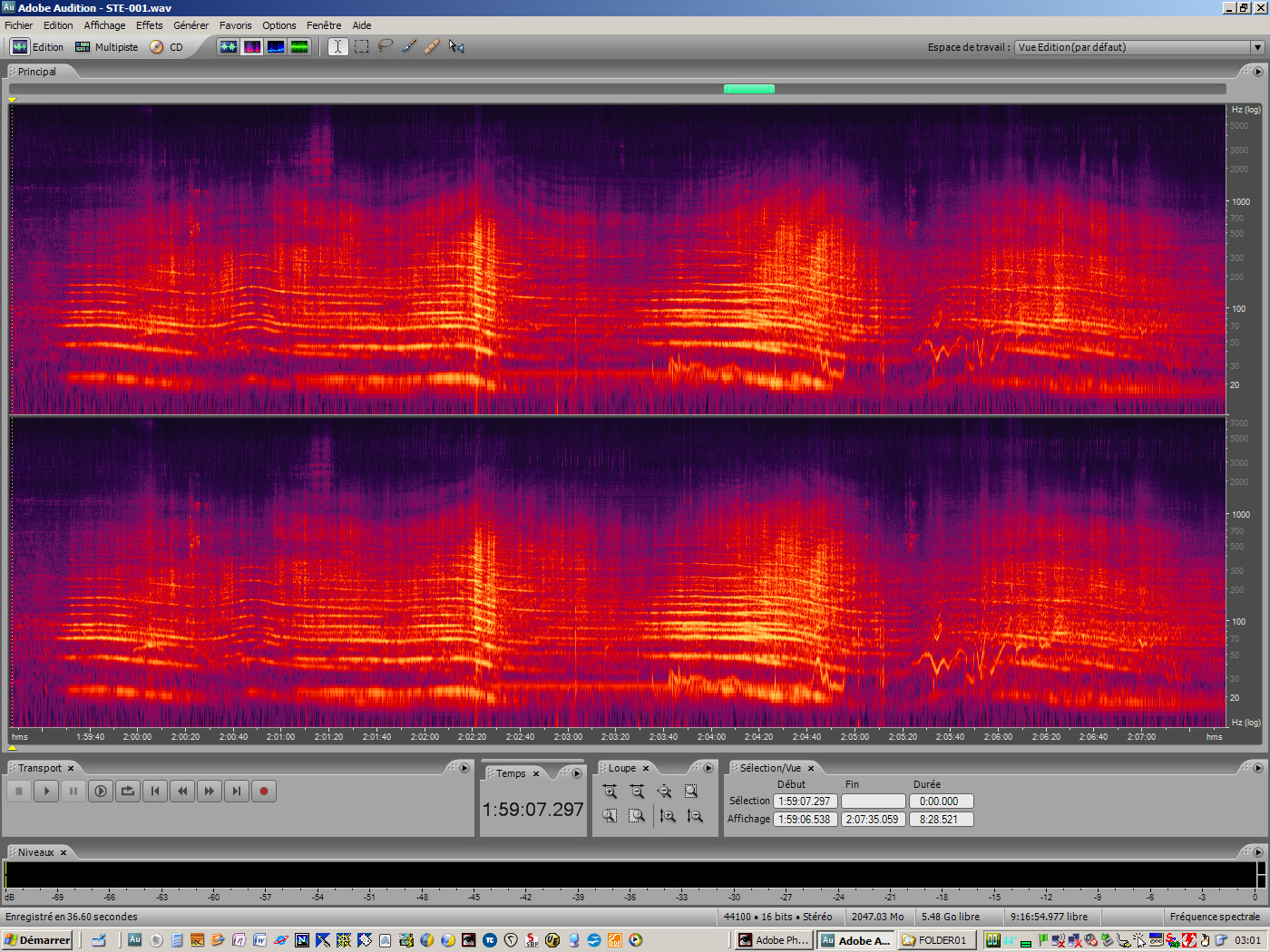
Task: Open the Espace de travail dropdown
Action: (x=1257, y=47)
